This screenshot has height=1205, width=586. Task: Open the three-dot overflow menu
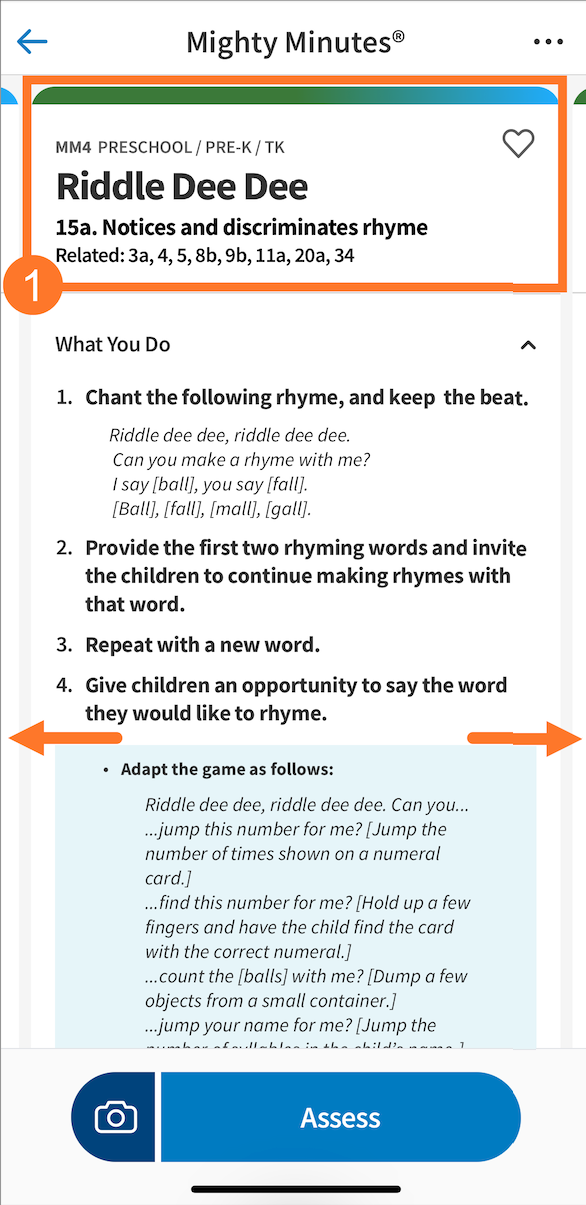tap(548, 41)
